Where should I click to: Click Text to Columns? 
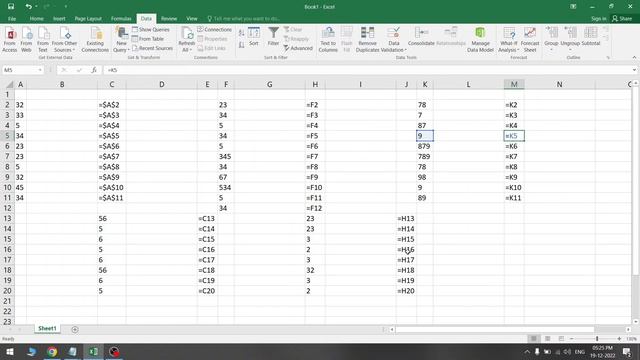[328, 40]
